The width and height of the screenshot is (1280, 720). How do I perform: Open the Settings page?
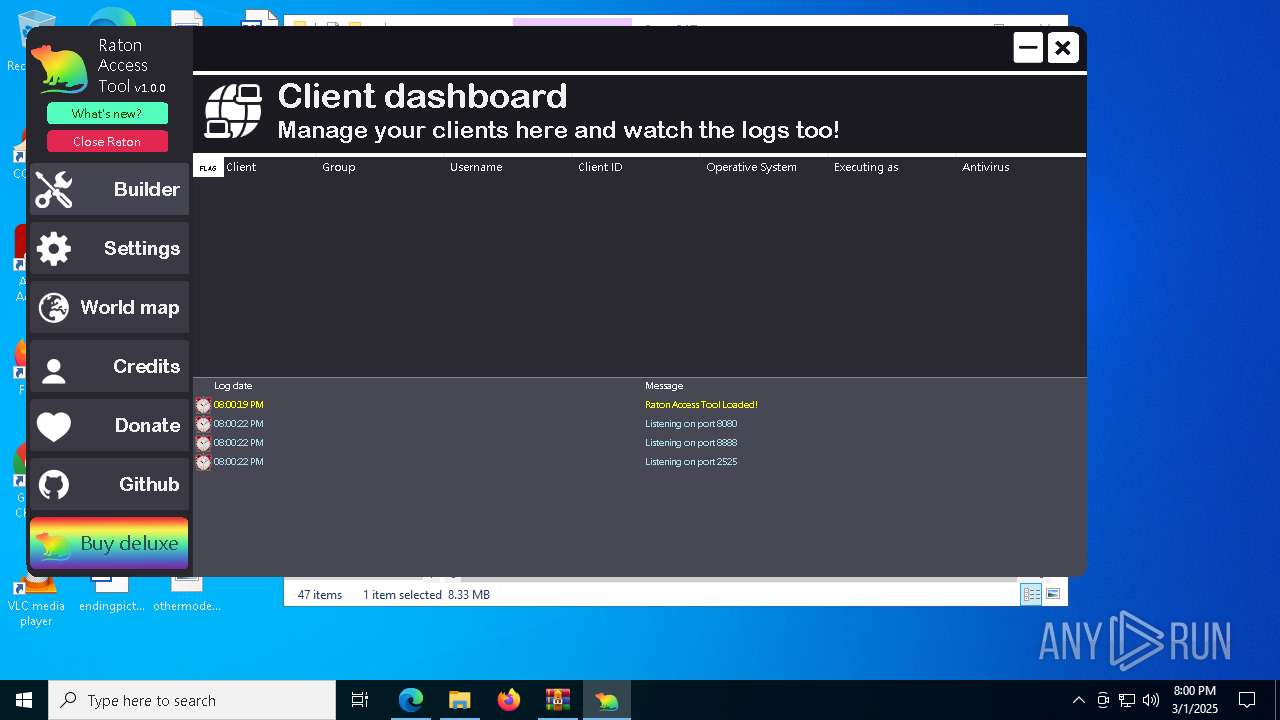coord(109,248)
